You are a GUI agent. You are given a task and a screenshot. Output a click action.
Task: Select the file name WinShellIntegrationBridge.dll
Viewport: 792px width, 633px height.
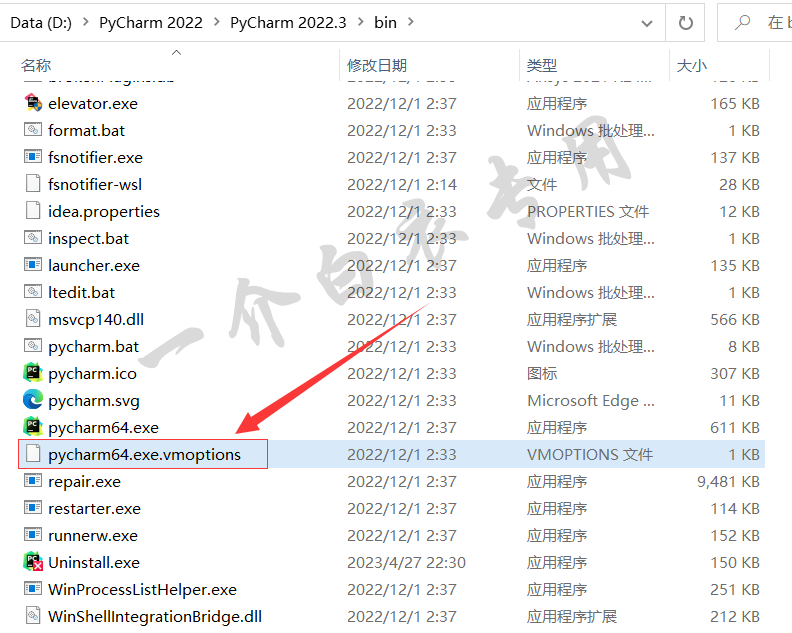[x=155, y=617]
